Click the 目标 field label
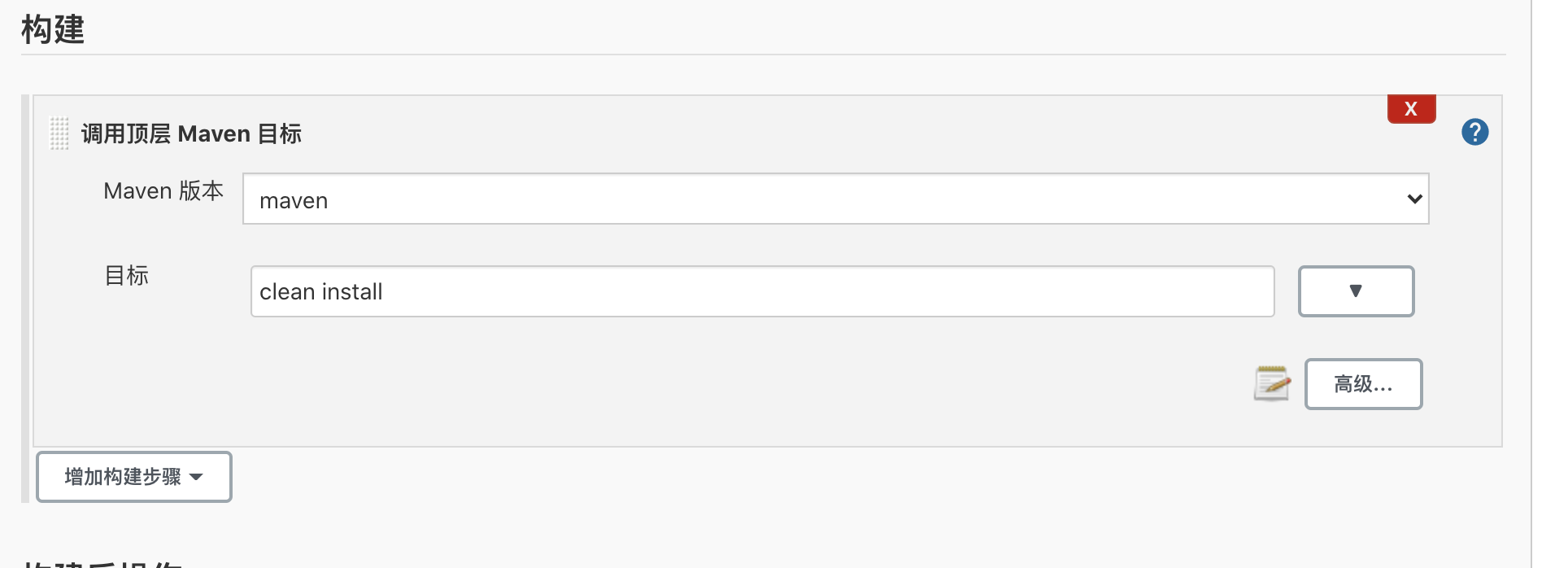This screenshot has width=1568, height=568. click(127, 276)
